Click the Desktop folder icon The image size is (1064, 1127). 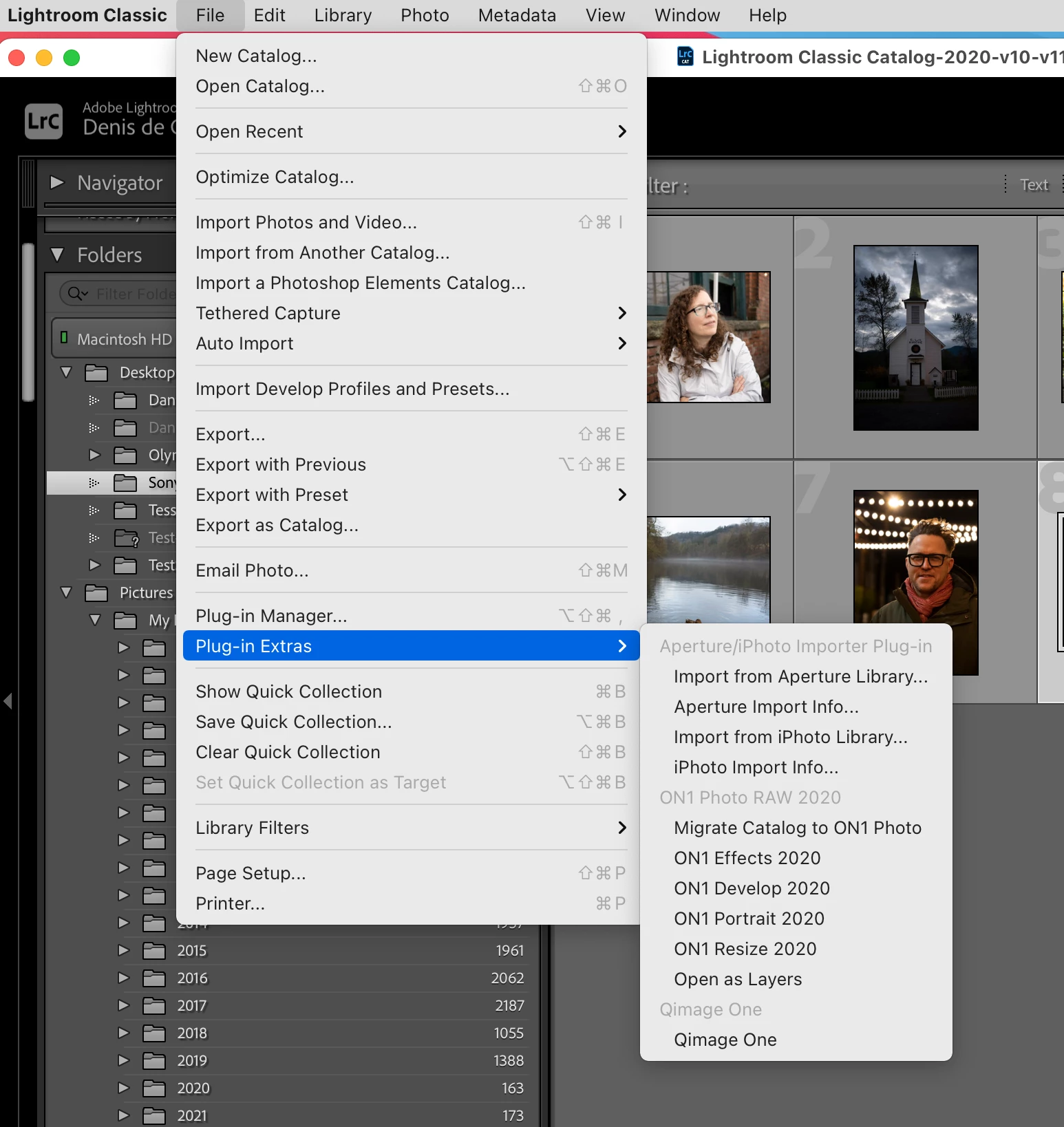point(96,373)
